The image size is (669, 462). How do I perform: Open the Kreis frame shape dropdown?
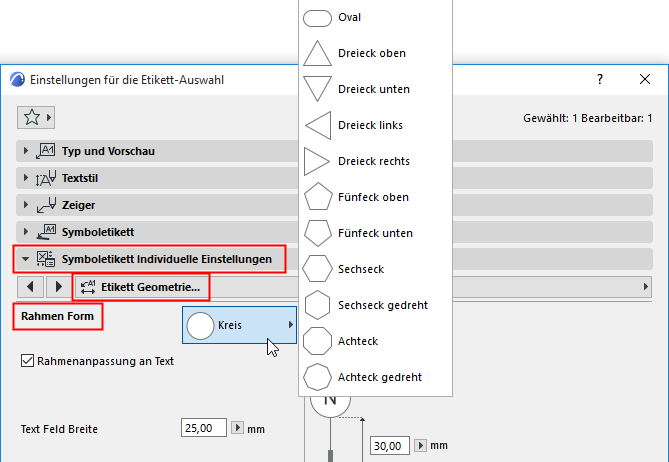point(239,325)
